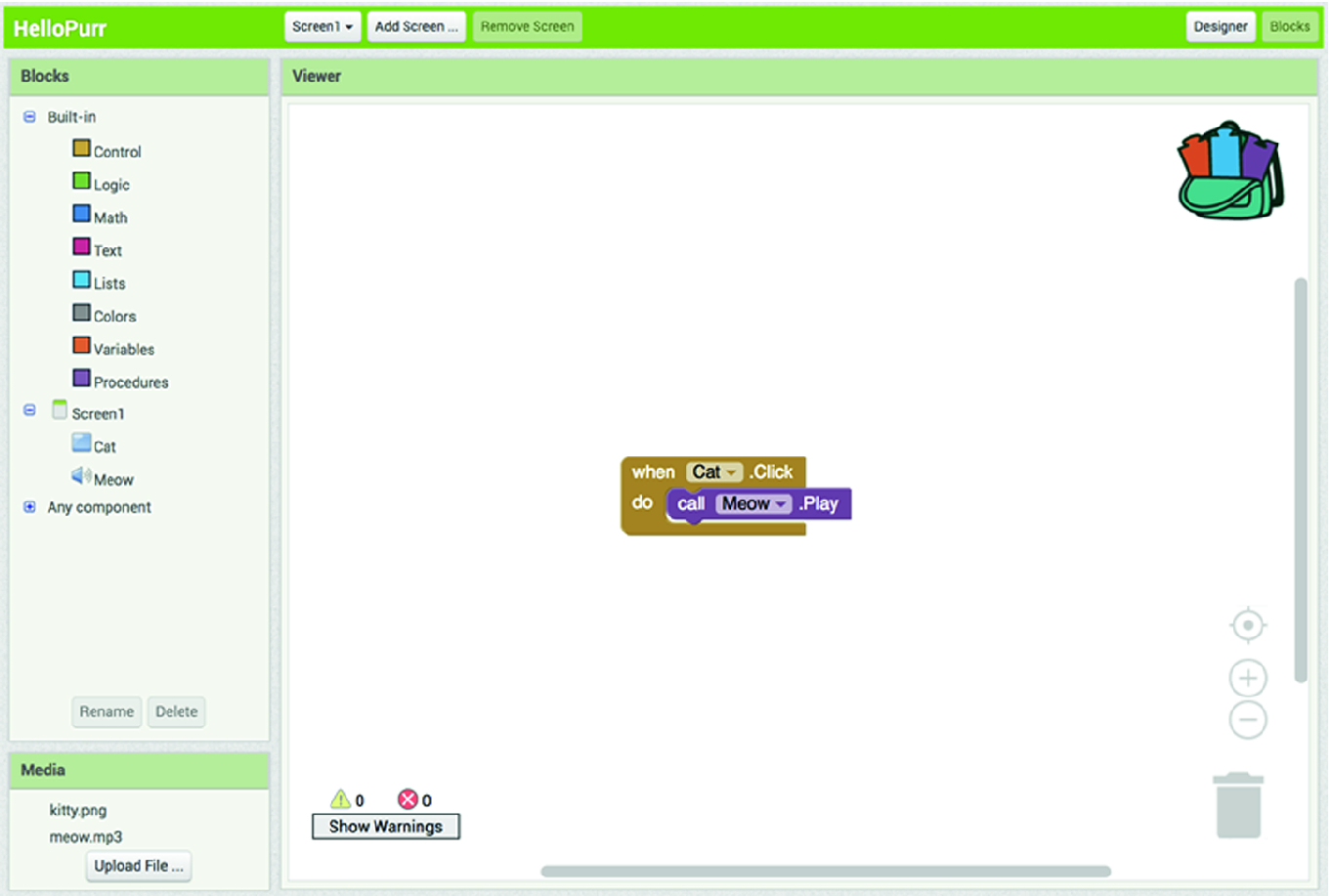Image resolution: width=1332 pixels, height=896 pixels.
Task: Switch to the Designer view
Action: [x=1221, y=26]
